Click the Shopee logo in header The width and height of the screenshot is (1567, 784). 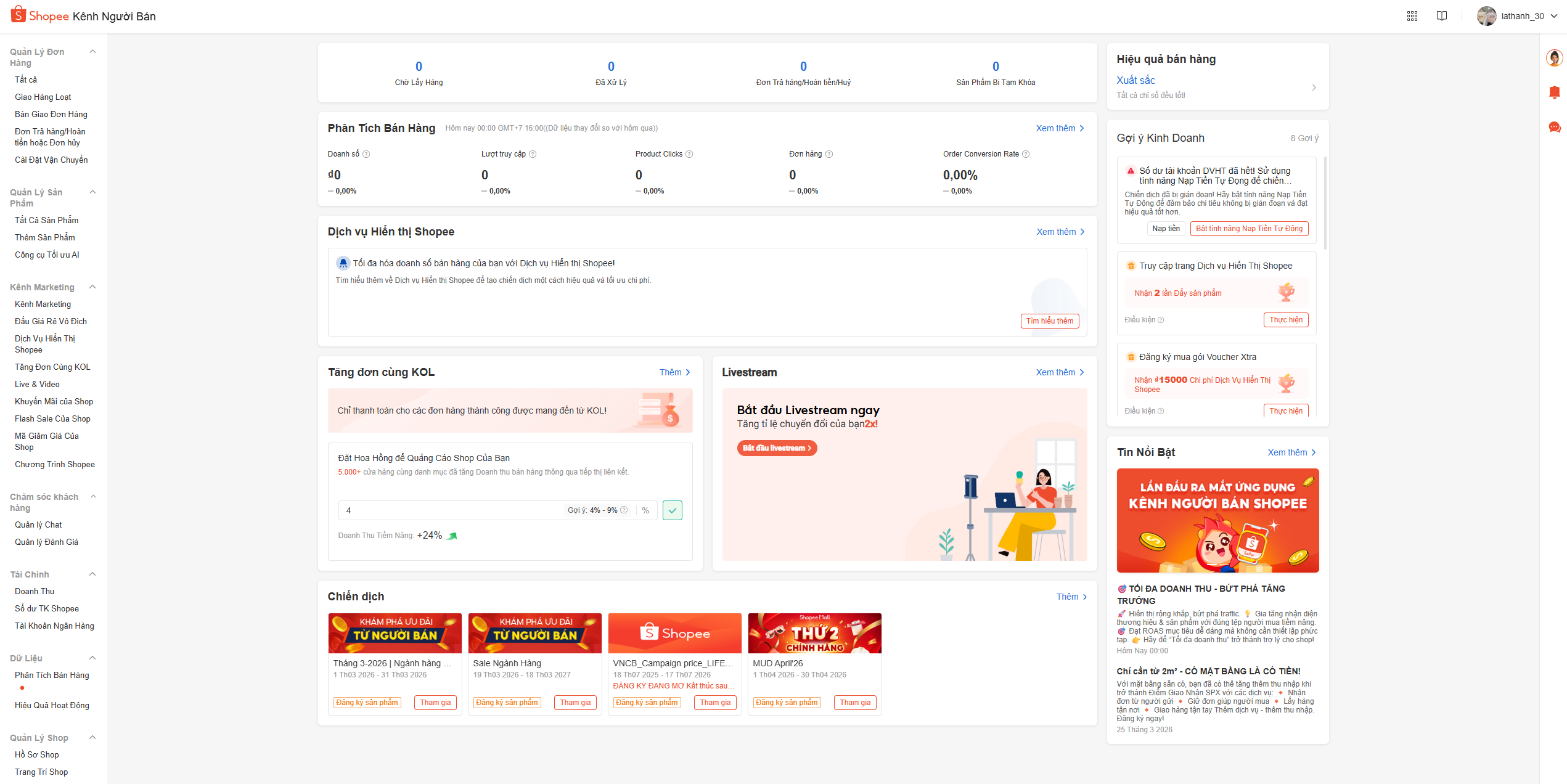click(40, 15)
